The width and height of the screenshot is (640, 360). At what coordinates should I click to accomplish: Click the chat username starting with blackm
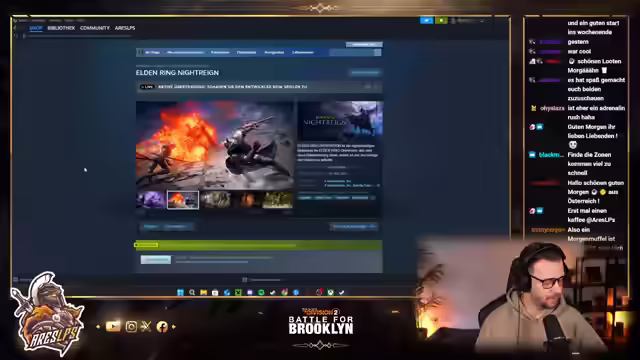(x=551, y=155)
